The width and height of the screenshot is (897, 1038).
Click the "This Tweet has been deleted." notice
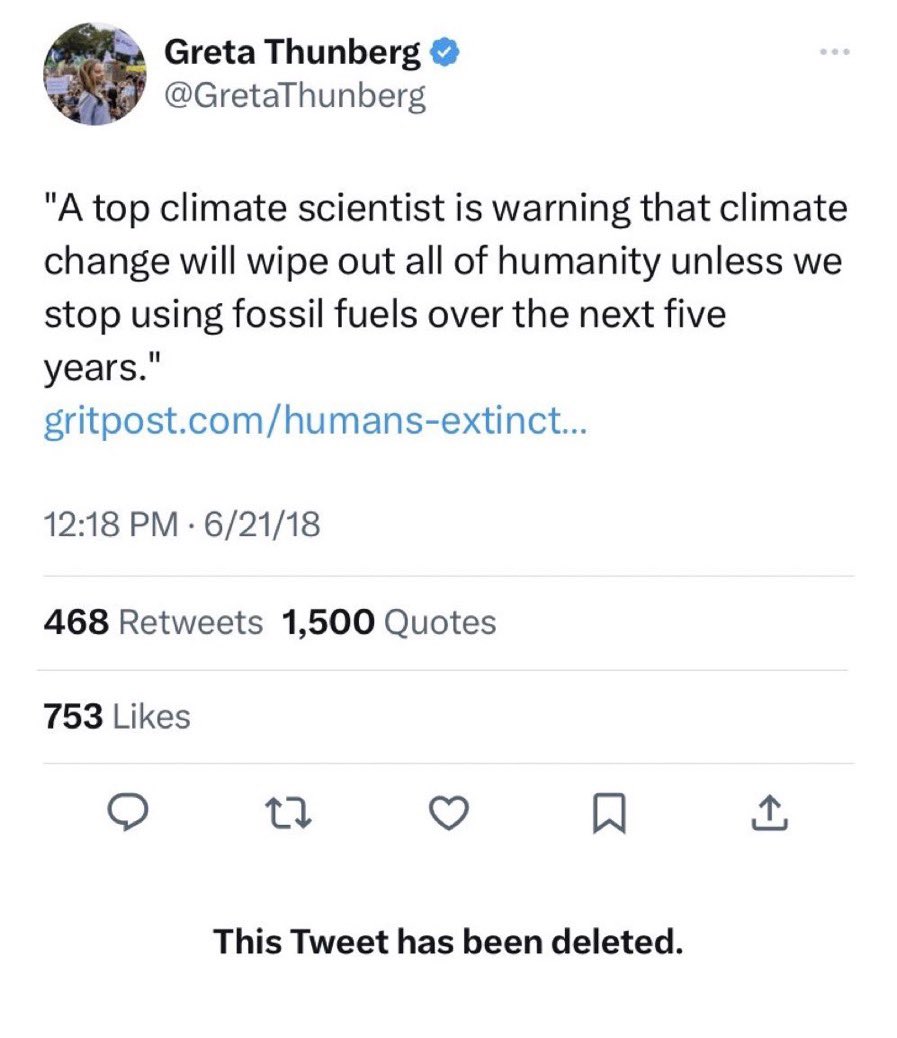click(x=448, y=941)
